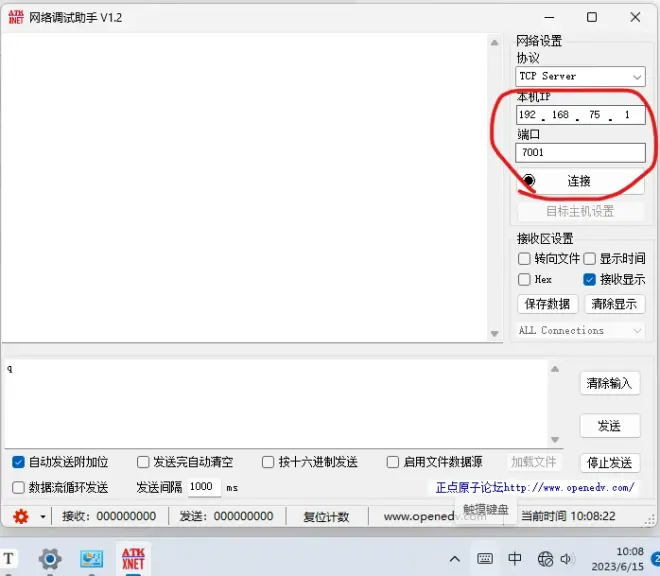Click the 发送 send button
Screen dimensions: 660x576
click(x=609, y=425)
